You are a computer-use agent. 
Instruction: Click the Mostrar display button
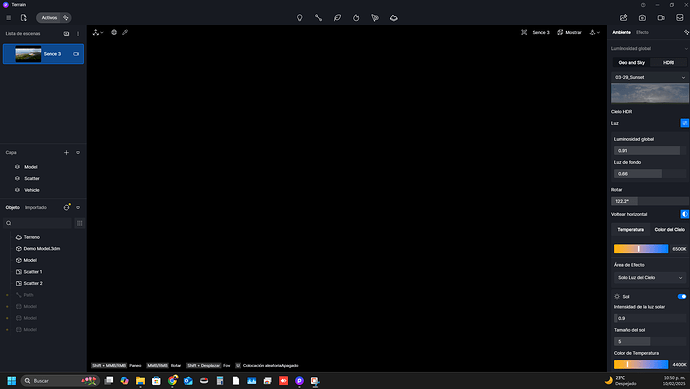(569, 32)
